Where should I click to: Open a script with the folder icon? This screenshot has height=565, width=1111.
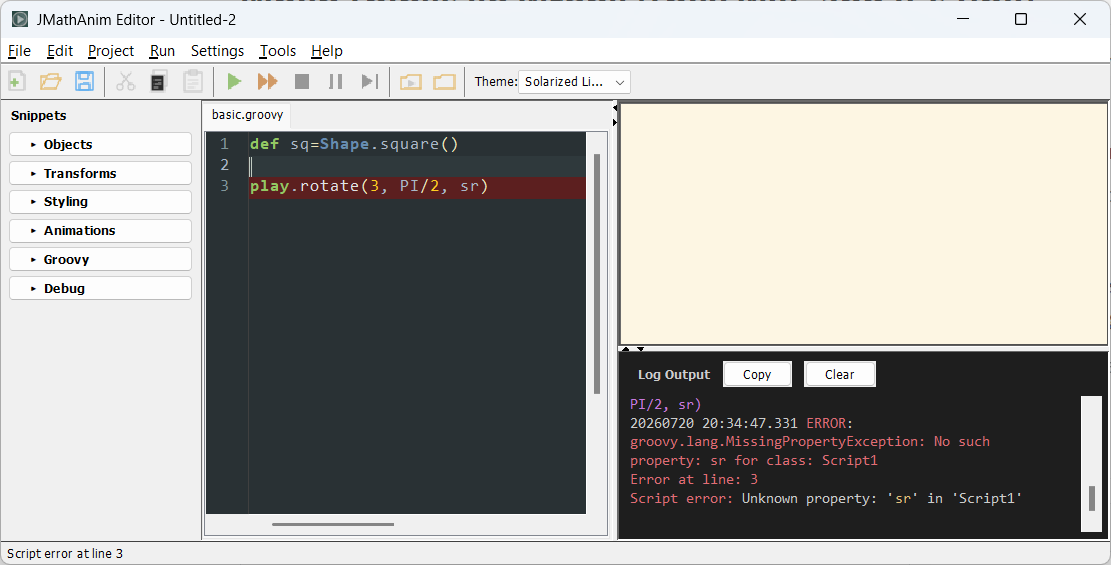50,82
